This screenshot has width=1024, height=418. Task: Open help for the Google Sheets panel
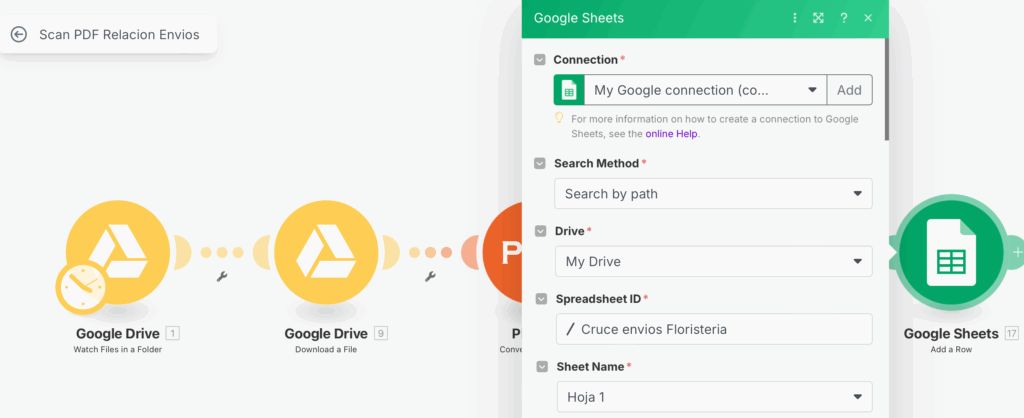click(844, 18)
